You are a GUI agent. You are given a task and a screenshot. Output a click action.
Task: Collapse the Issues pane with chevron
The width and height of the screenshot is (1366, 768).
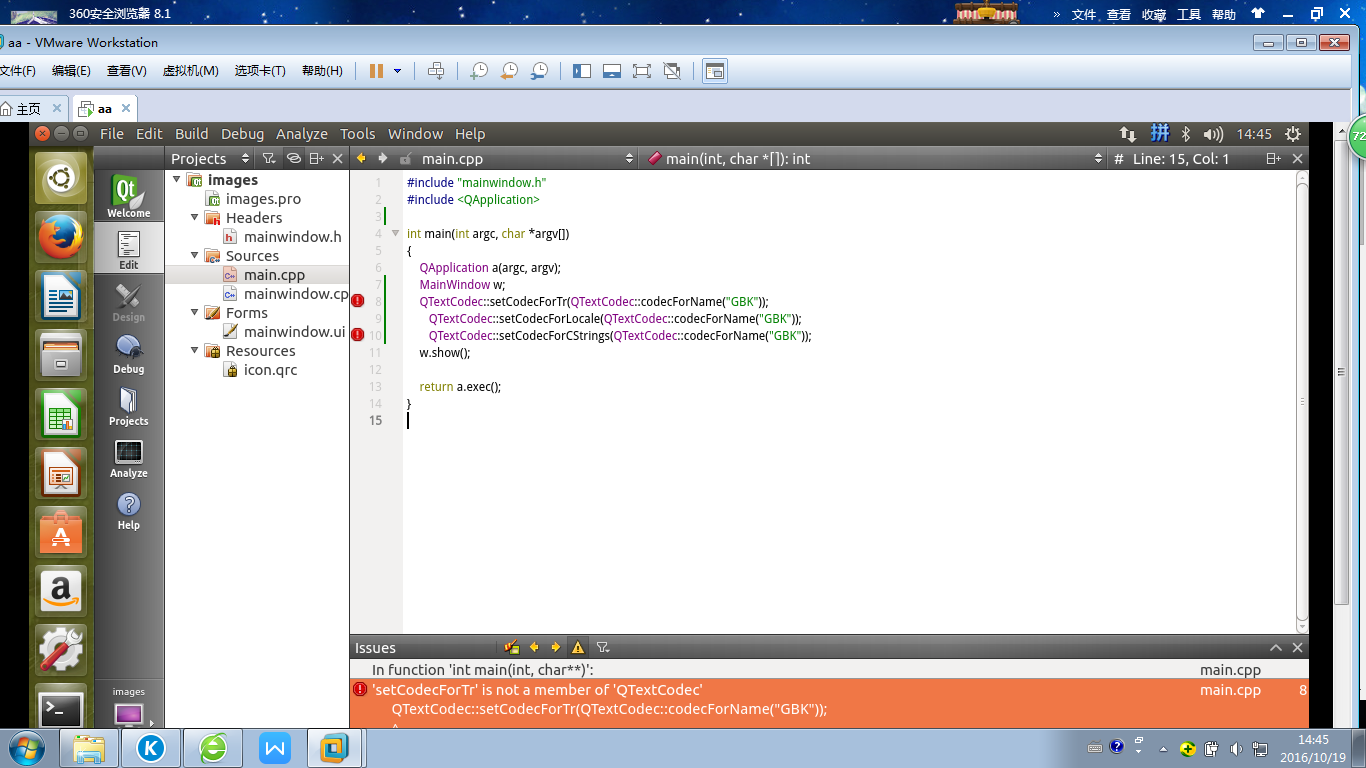point(1276,647)
